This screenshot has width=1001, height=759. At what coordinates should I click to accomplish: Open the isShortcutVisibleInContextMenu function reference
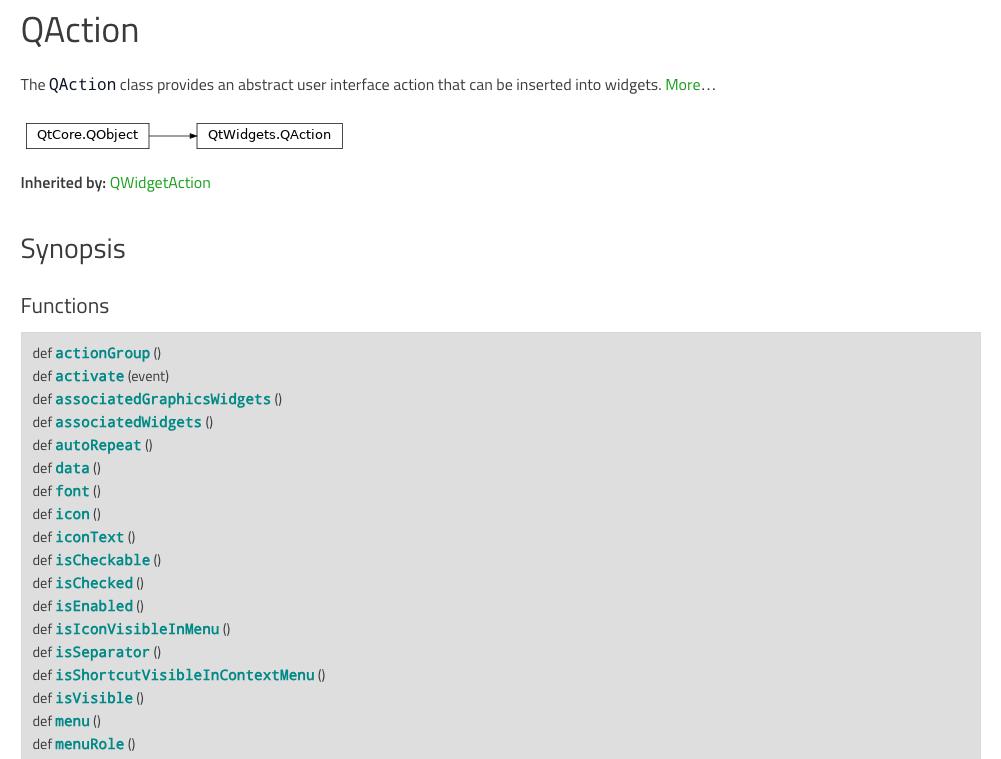[x=184, y=675]
